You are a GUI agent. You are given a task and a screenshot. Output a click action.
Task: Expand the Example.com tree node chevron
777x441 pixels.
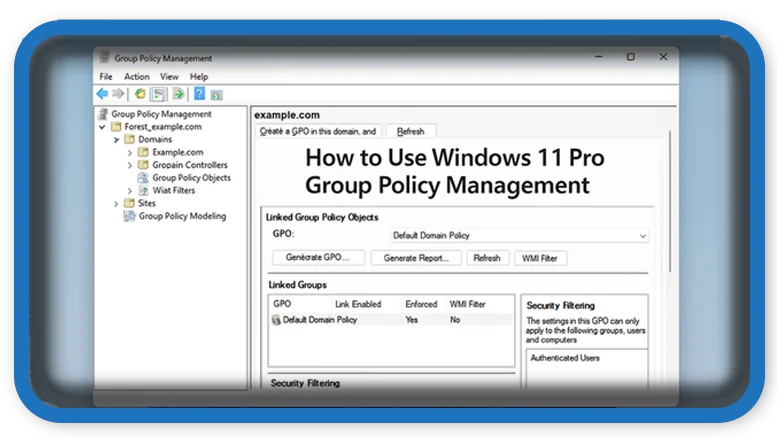click(x=129, y=152)
